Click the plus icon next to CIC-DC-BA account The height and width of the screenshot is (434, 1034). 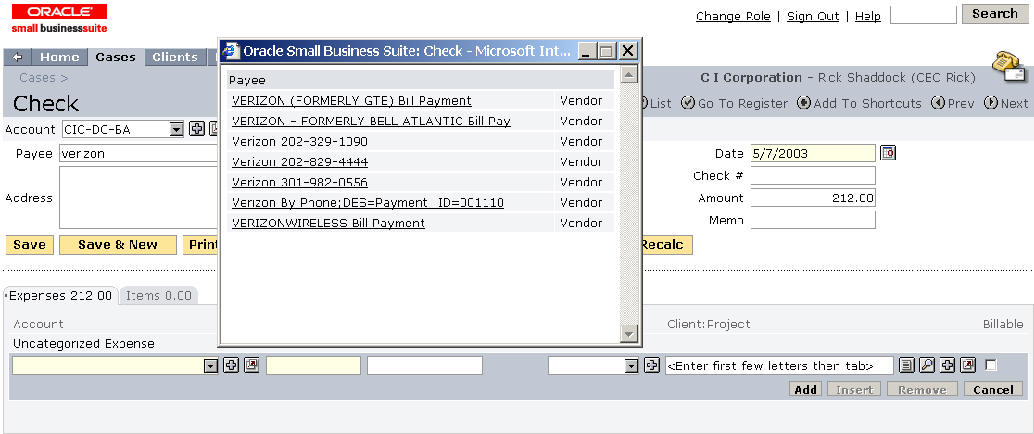[x=197, y=129]
